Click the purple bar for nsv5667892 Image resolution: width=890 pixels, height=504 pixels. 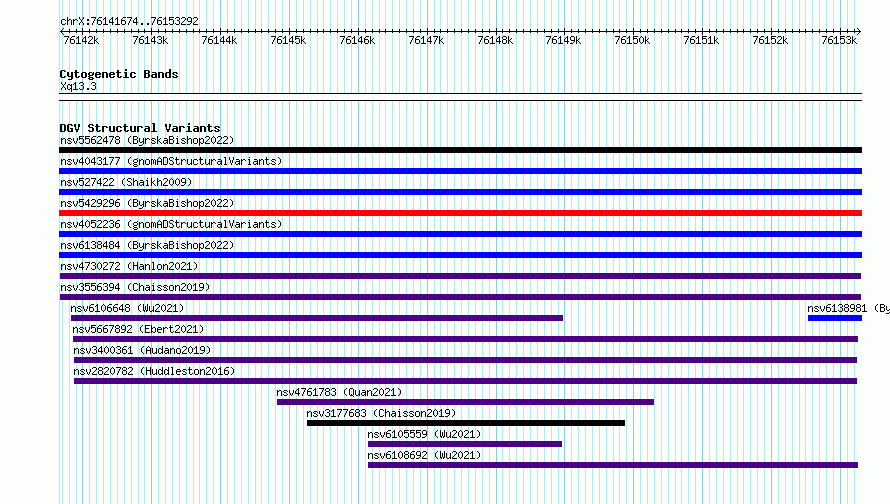[465, 339]
